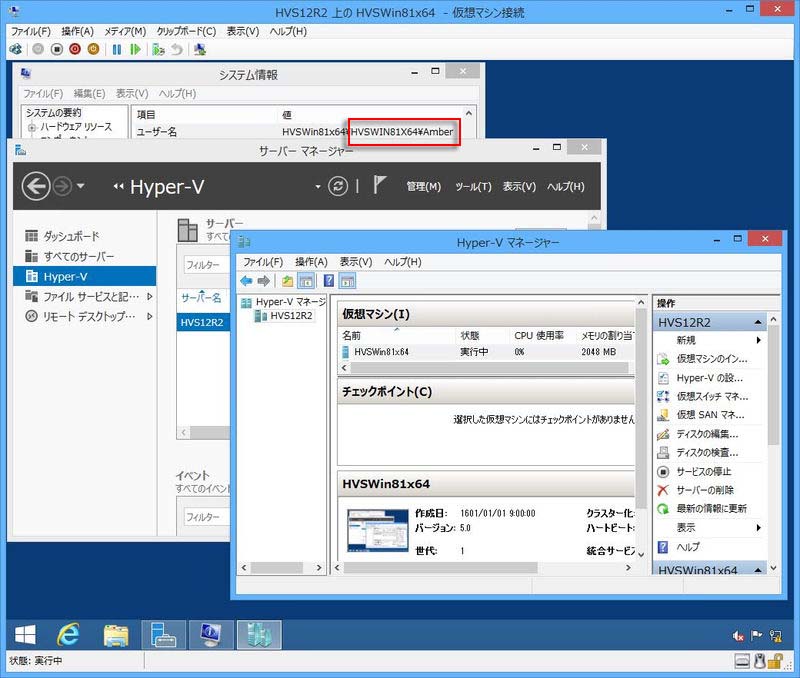The width and height of the screenshot is (800, 678).
Task: Click the フィルター box under イベント
Action: click(x=206, y=517)
